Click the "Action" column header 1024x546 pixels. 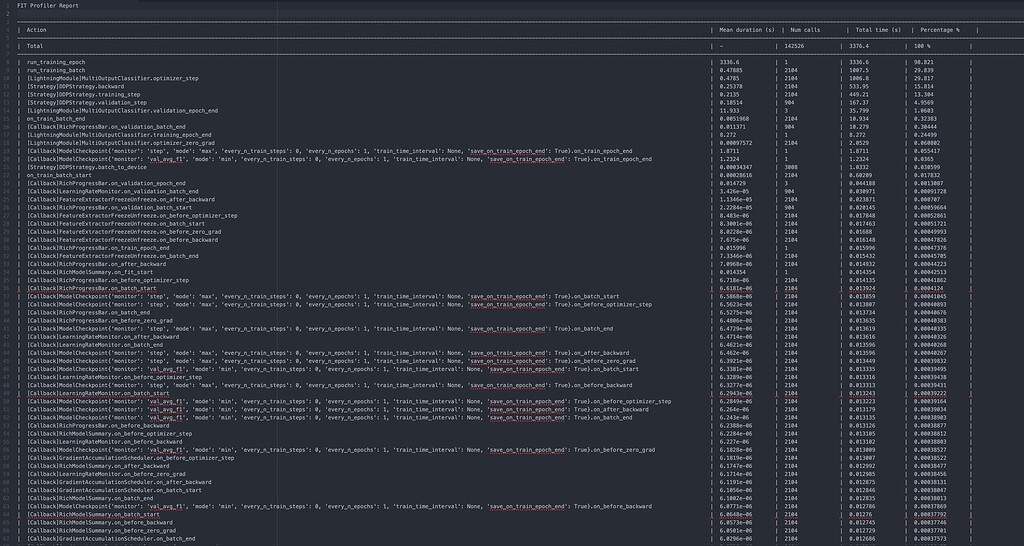[x=36, y=30]
